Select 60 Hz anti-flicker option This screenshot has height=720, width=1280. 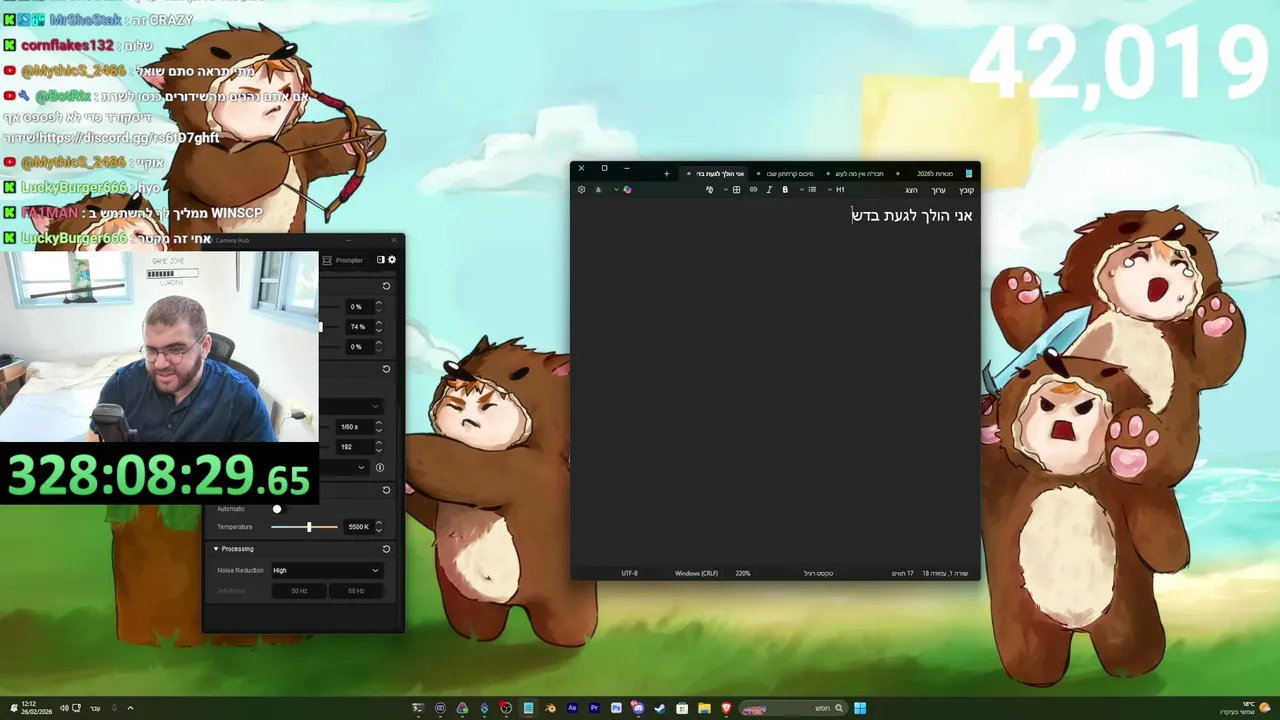356,591
